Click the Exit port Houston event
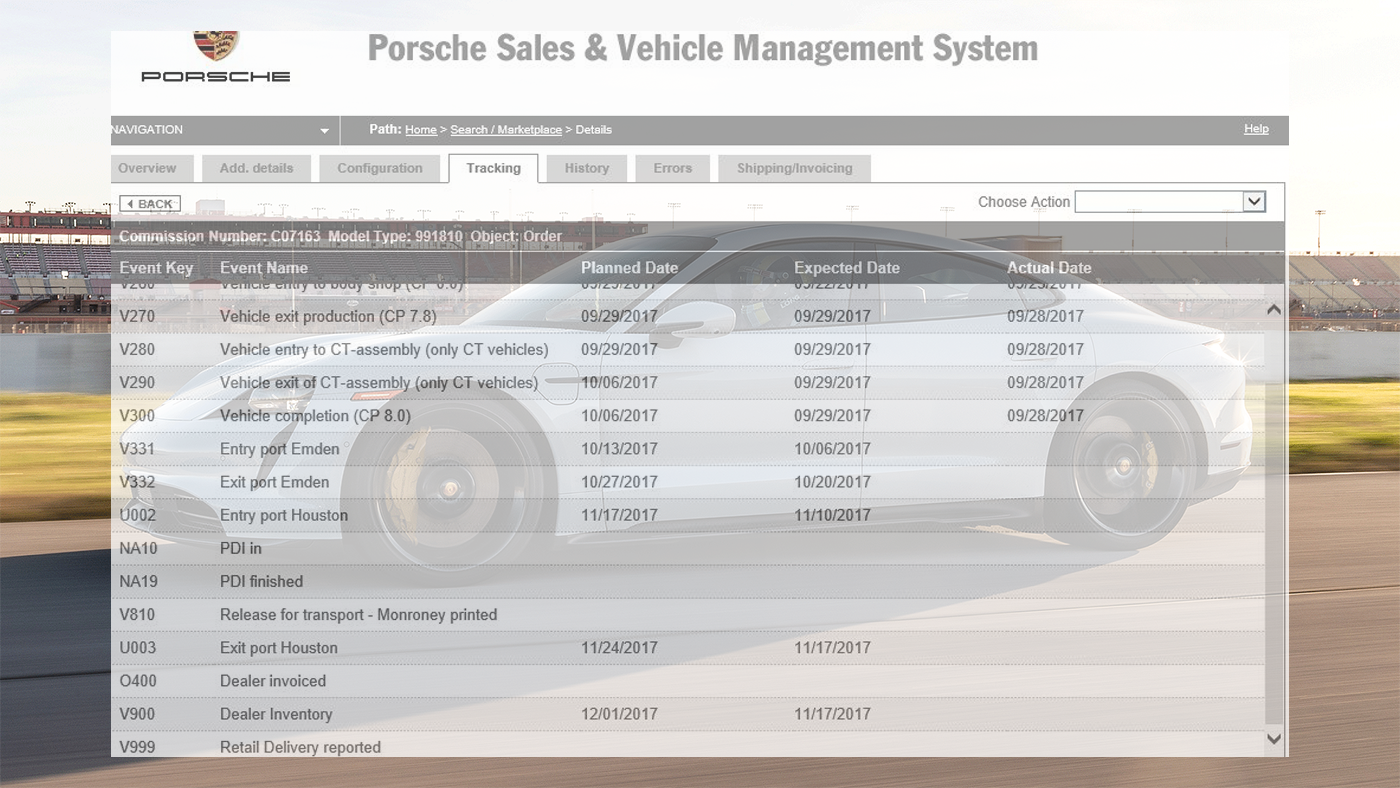 tap(279, 648)
